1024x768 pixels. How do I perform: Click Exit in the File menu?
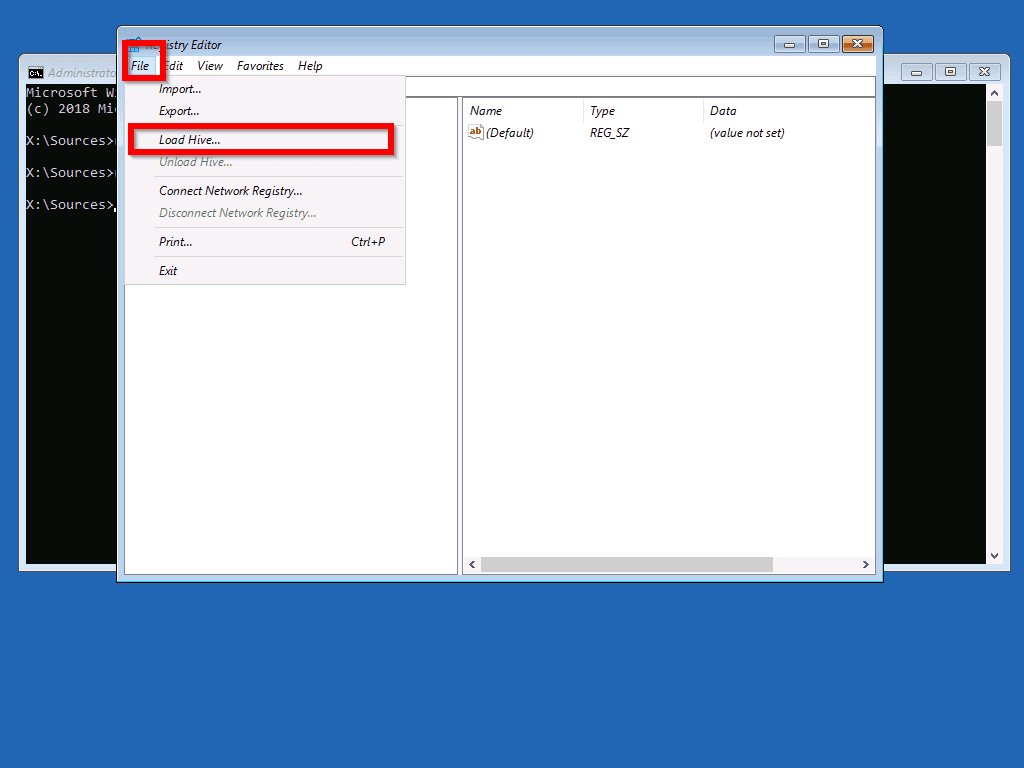[265, 270]
